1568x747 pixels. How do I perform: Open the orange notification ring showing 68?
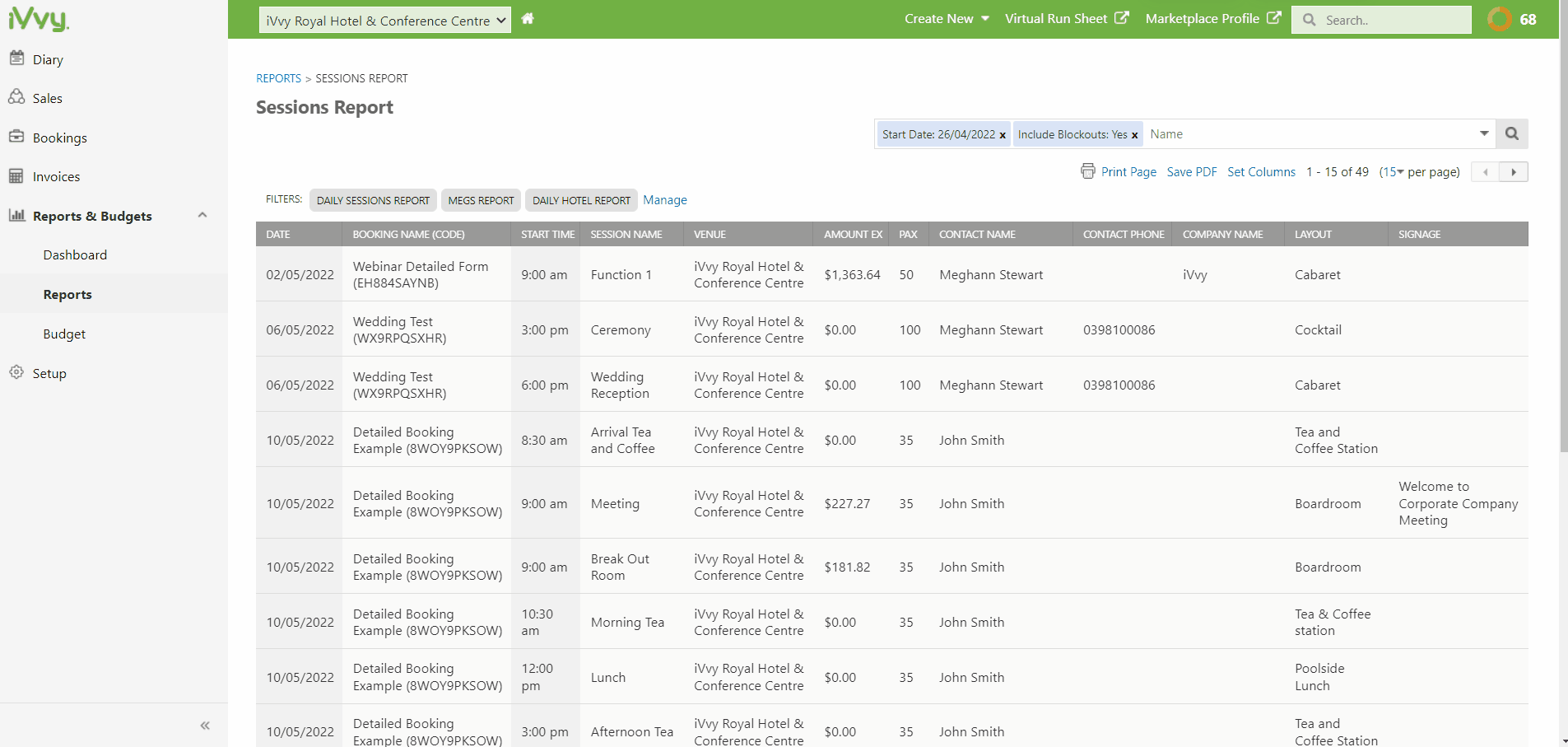click(1500, 18)
